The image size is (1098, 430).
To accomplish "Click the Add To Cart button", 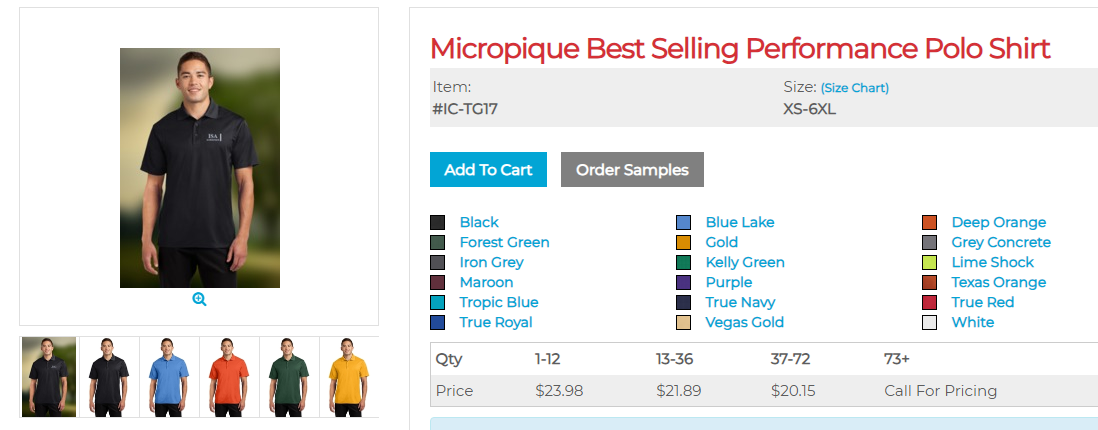I will pos(488,170).
